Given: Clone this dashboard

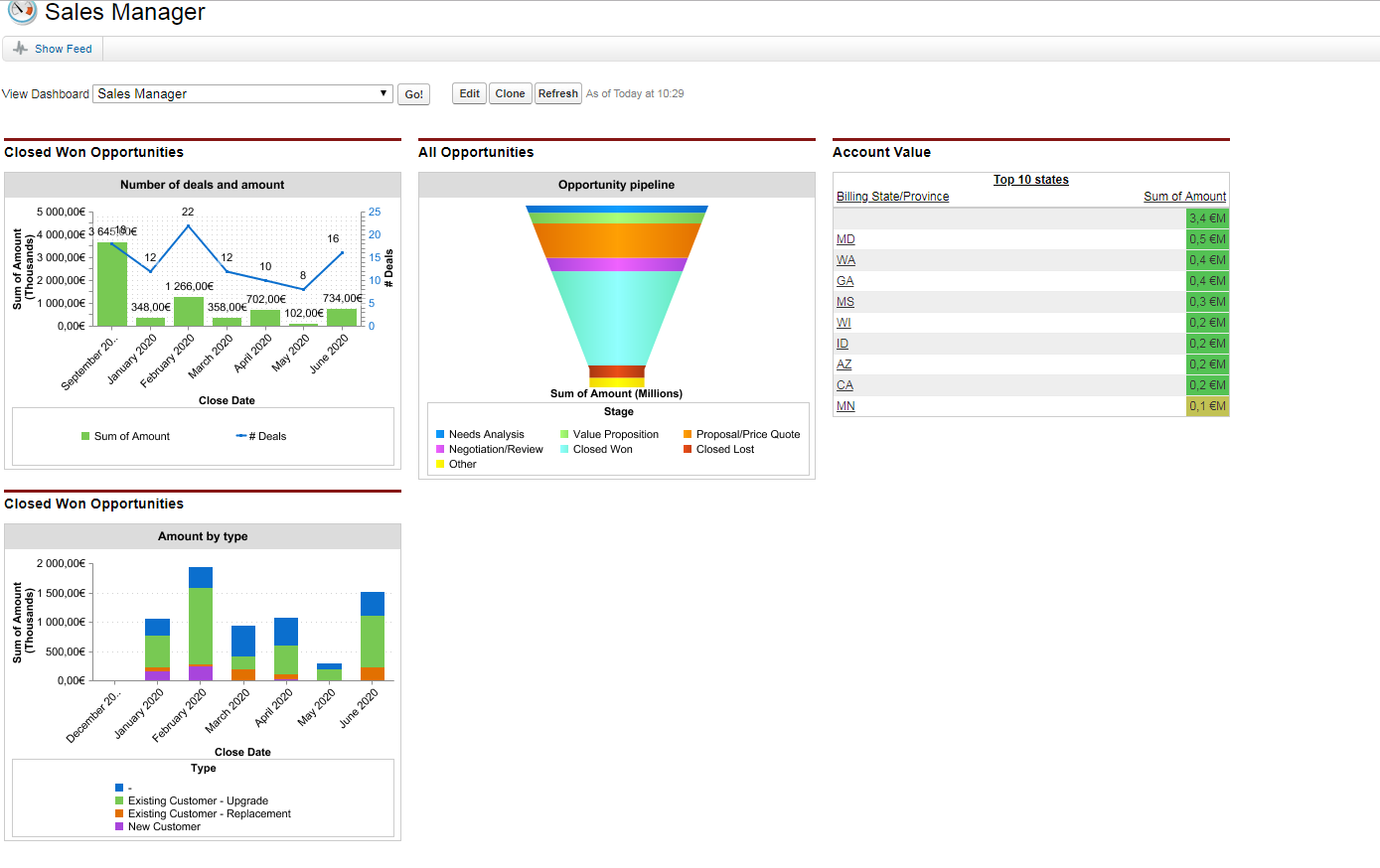Looking at the screenshot, I should [x=511, y=93].
